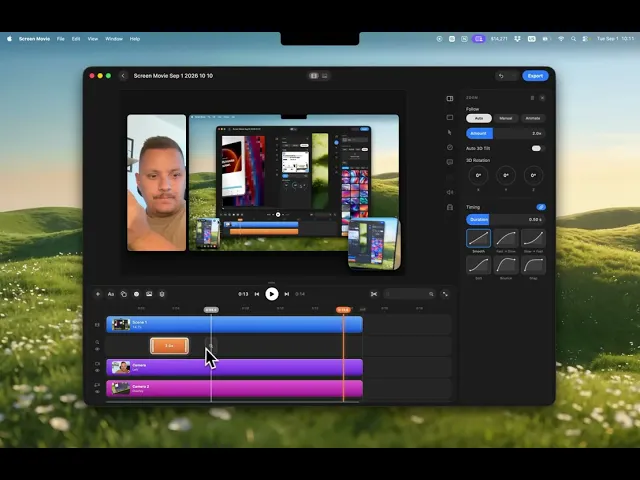Delete the zoom using the trash icon

point(532,98)
